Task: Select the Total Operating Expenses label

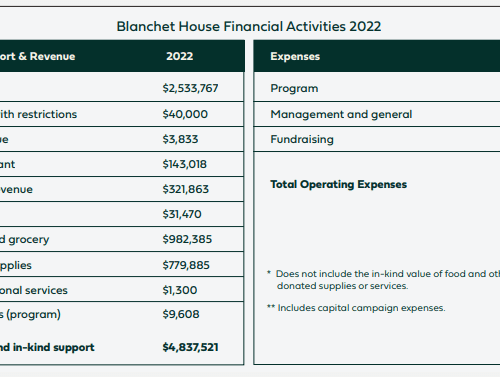Action: pyautogui.click(x=339, y=185)
